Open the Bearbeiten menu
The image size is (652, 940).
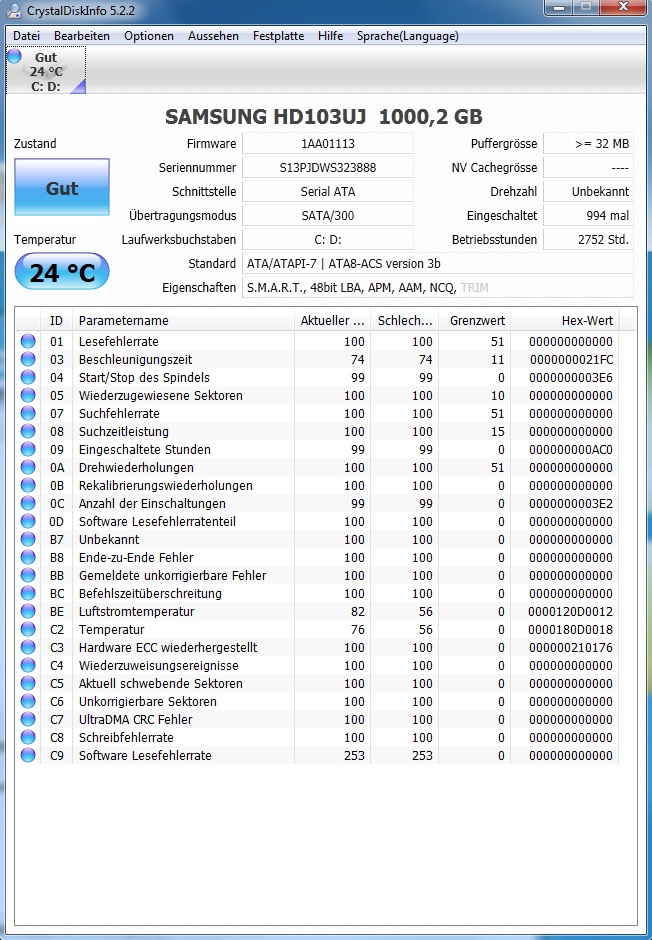point(82,36)
